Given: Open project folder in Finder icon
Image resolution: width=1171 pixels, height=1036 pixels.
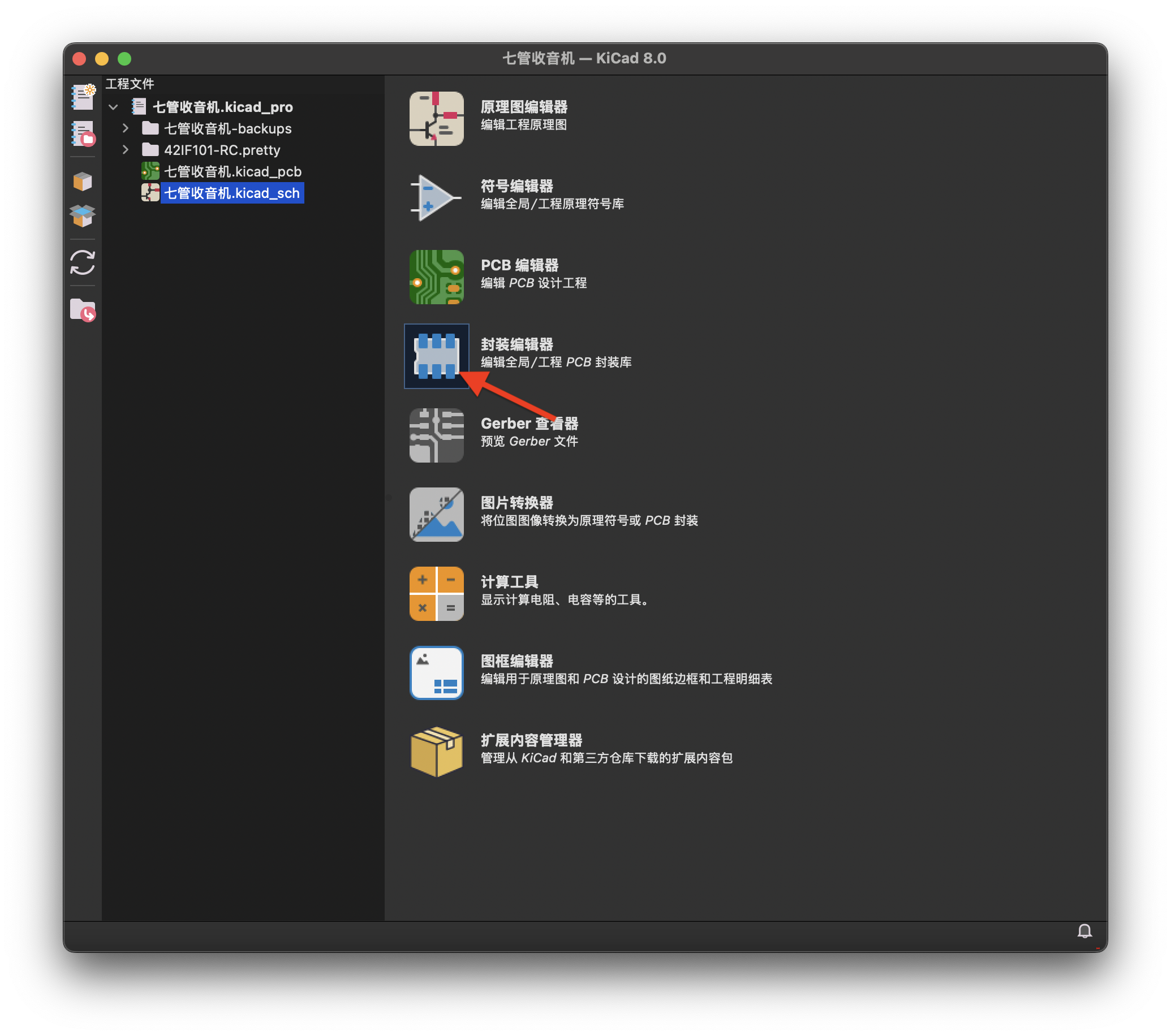Looking at the screenshot, I should (83, 310).
